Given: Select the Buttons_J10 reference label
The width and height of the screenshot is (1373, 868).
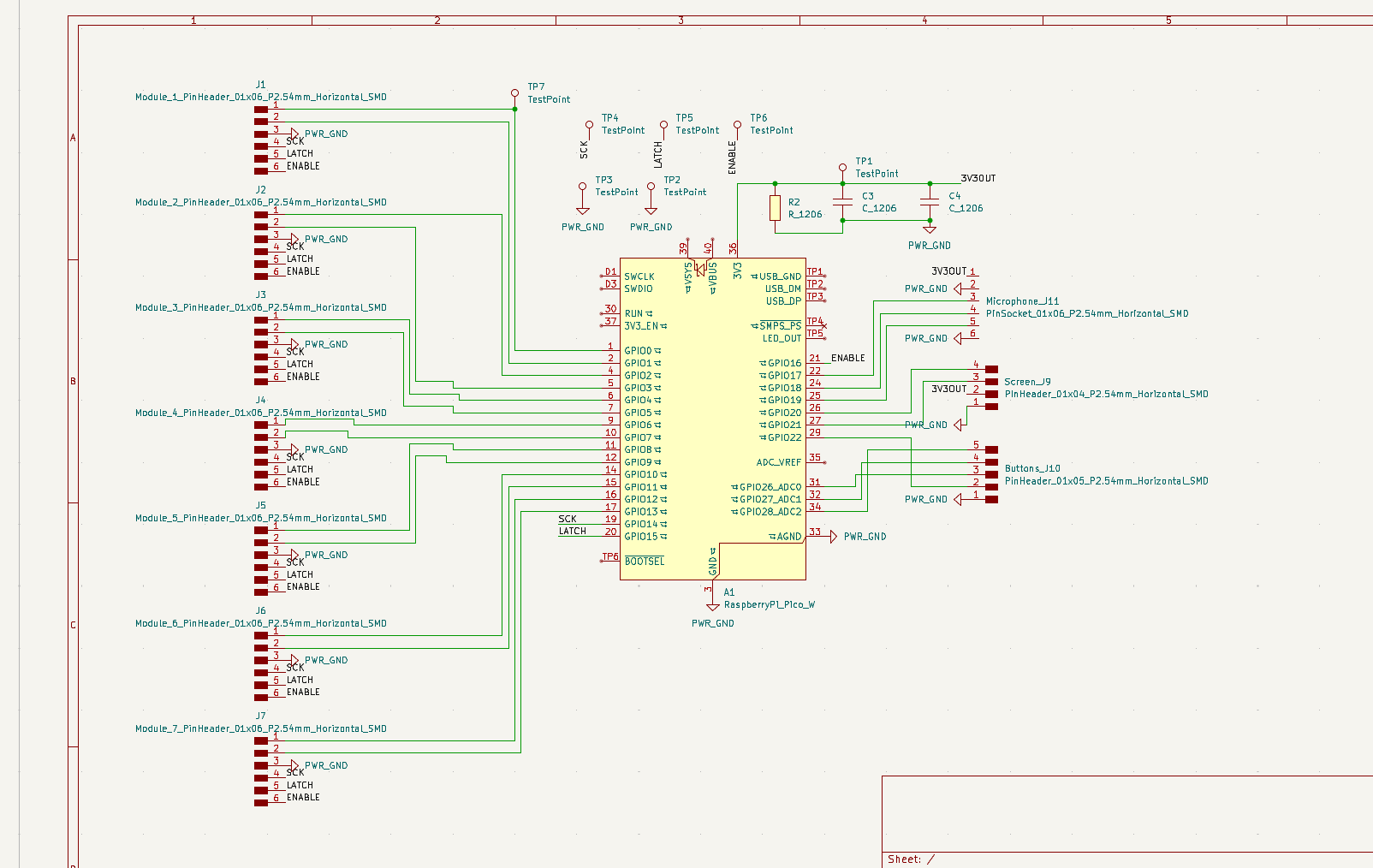Looking at the screenshot, I should (1032, 469).
